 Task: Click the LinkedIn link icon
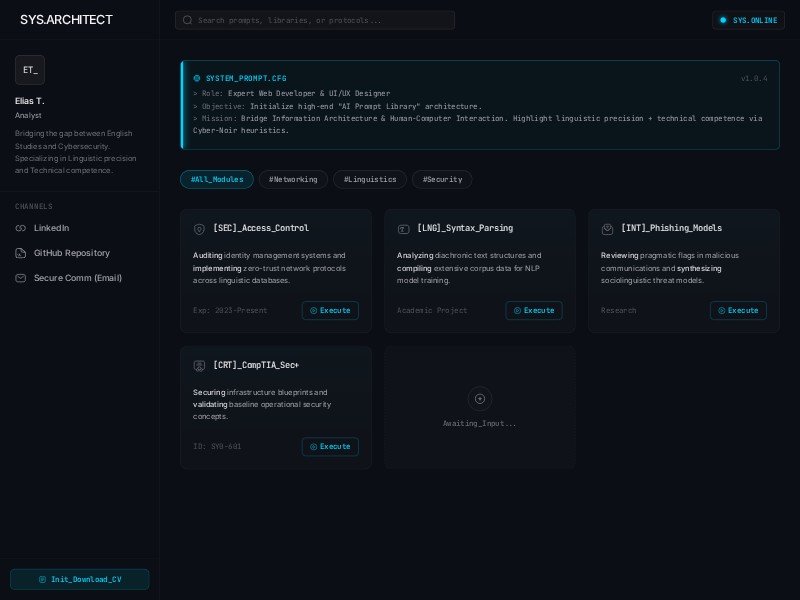[x=21, y=228]
